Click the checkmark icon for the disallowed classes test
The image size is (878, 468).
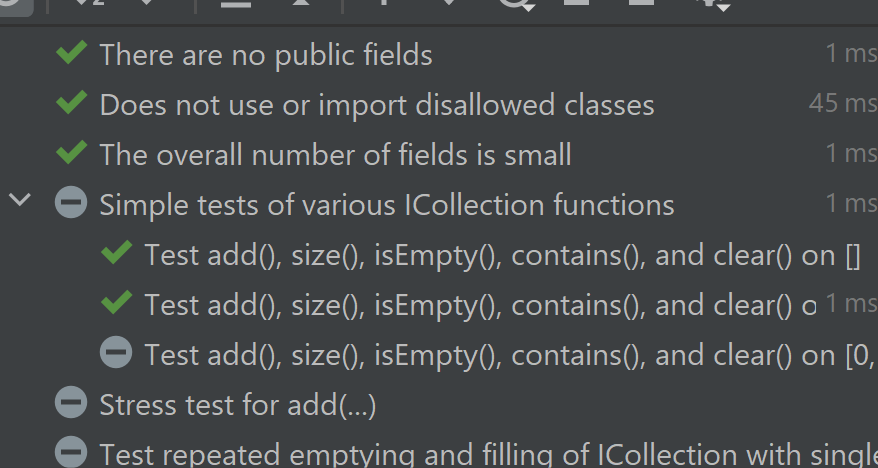pyautogui.click(x=71, y=104)
